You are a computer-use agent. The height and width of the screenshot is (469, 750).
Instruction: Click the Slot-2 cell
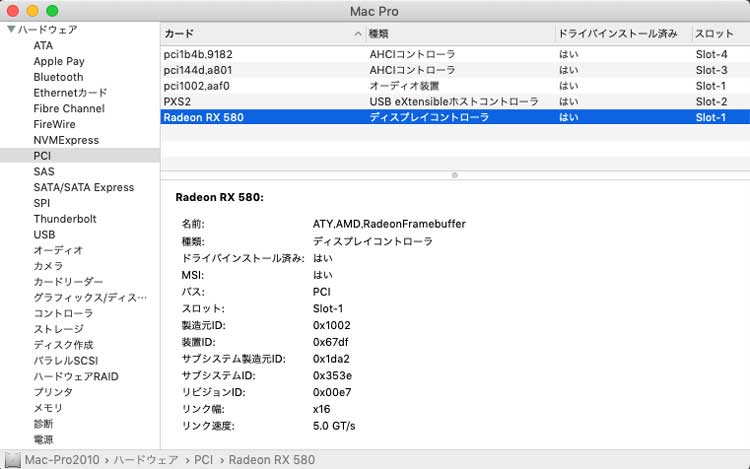point(711,102)
